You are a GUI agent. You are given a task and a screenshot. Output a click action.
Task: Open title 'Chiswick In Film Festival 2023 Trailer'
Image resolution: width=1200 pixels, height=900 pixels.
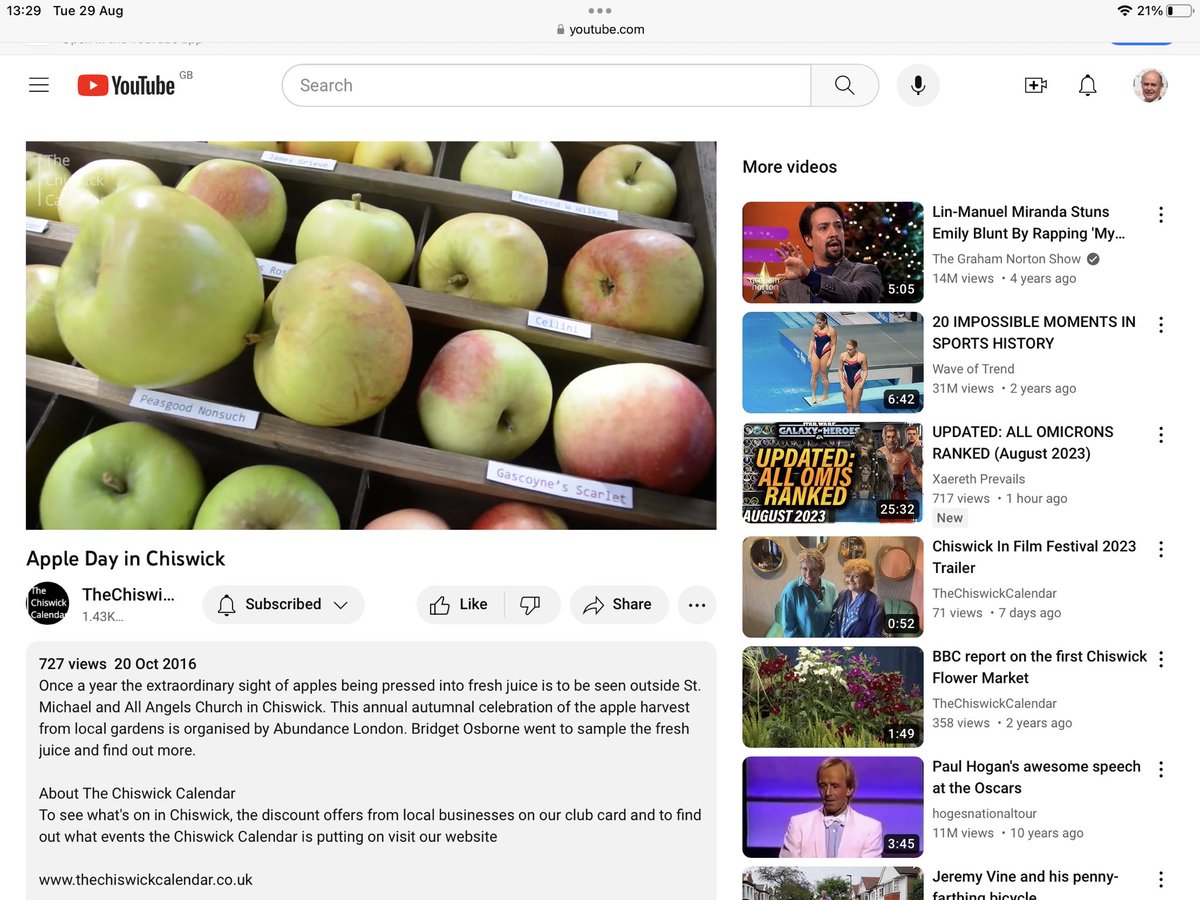pyautogui.click(x=1034, y=557)
